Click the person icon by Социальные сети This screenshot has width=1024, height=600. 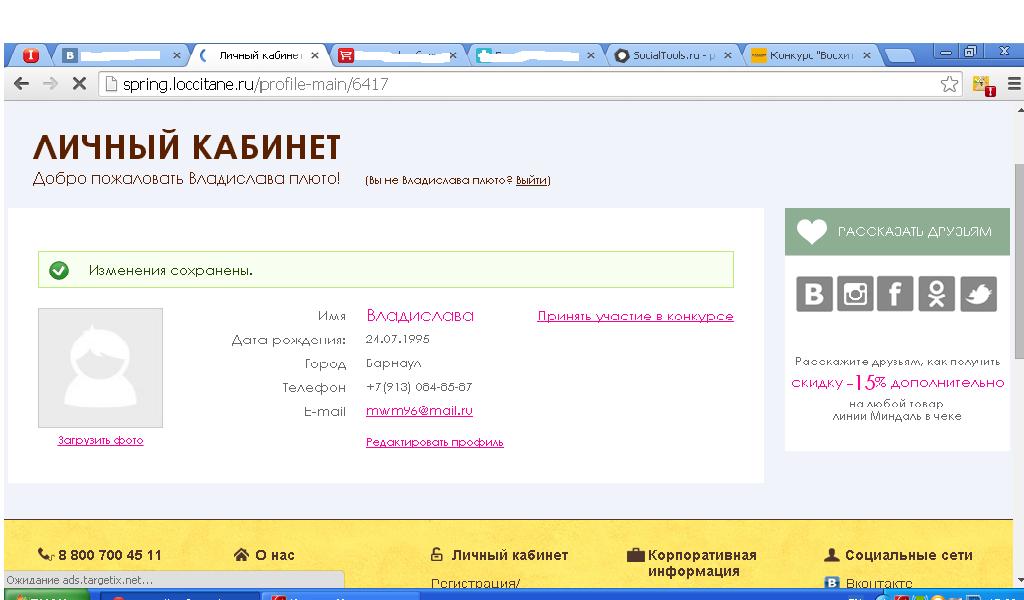point(831,554)
